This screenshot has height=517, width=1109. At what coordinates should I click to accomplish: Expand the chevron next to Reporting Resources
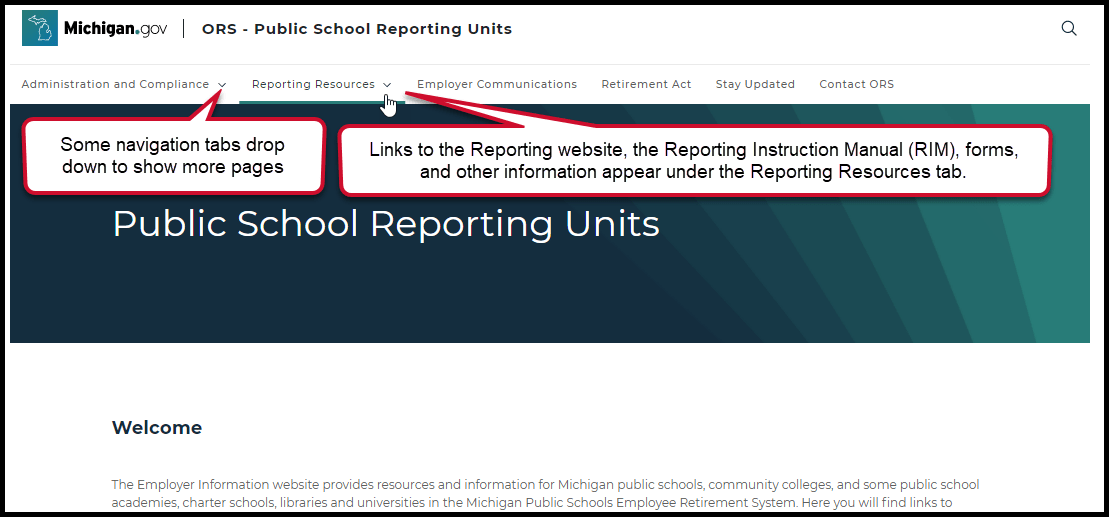(387, 85)
